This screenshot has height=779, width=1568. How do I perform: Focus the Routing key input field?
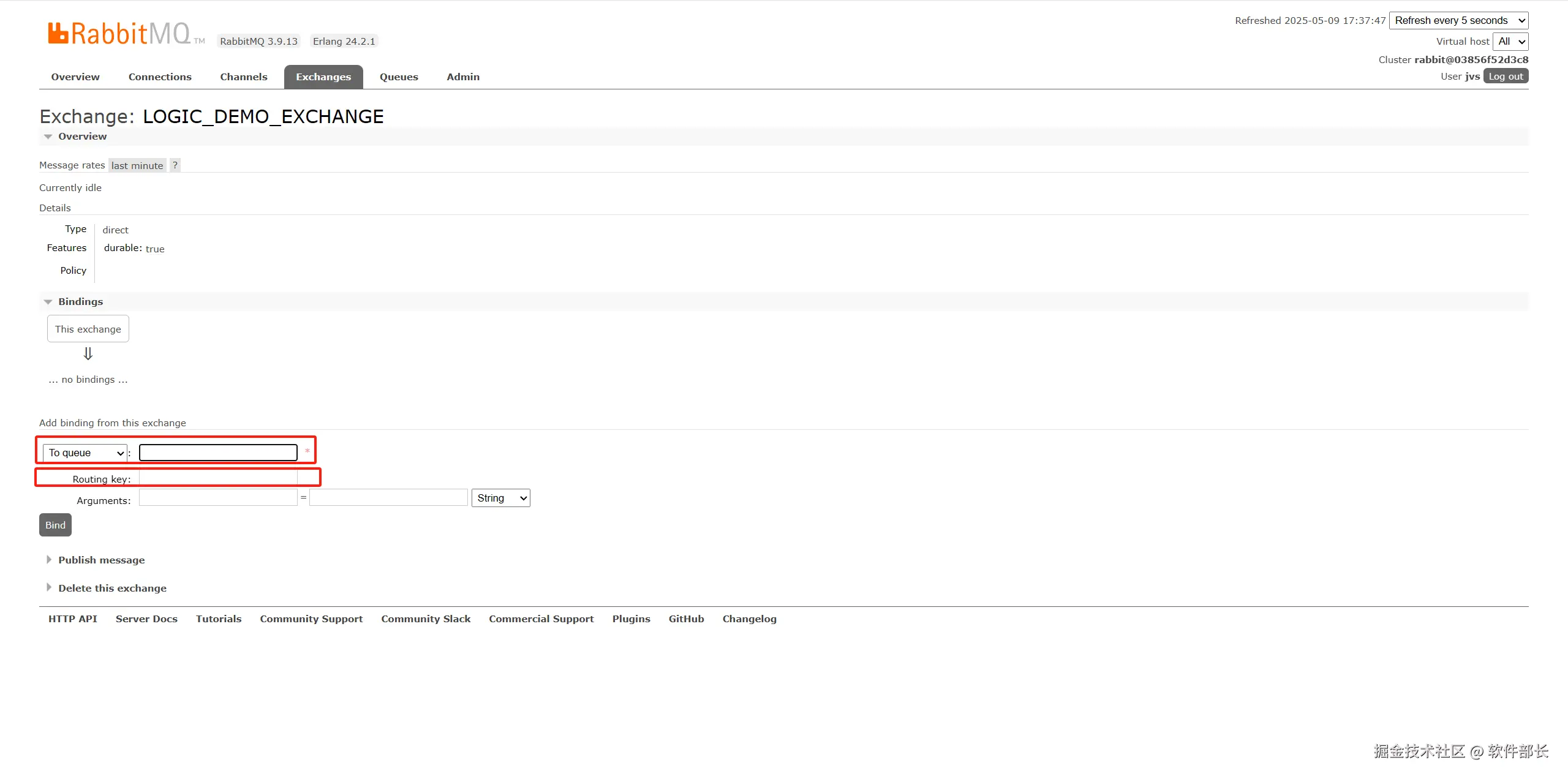tap(218, 478)
